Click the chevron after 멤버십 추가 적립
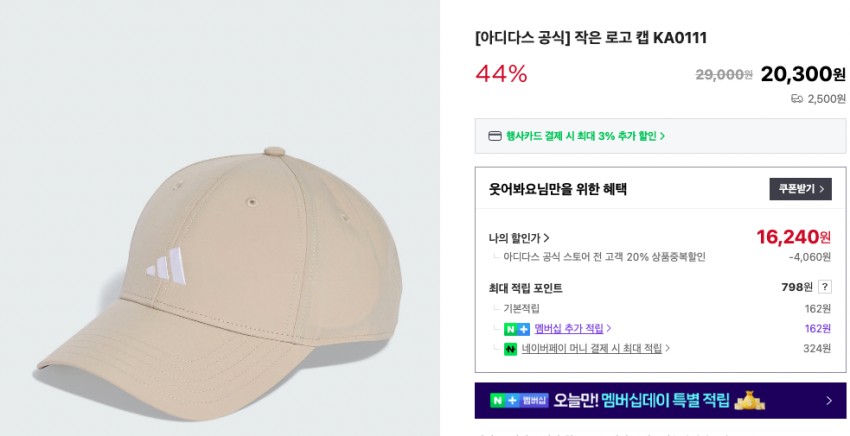The width and height of the screenshot is (850, 436). pos(609,329)
